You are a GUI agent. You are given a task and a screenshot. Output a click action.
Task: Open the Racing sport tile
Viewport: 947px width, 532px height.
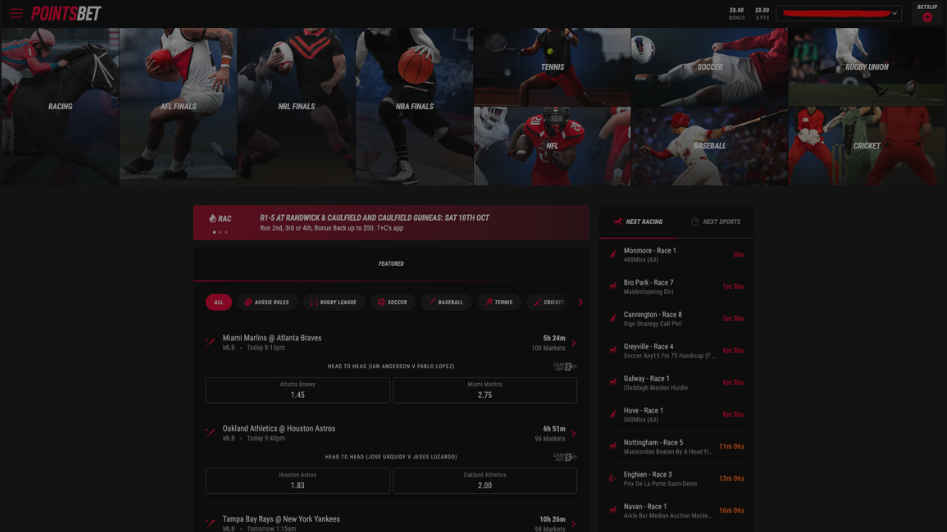60,106
